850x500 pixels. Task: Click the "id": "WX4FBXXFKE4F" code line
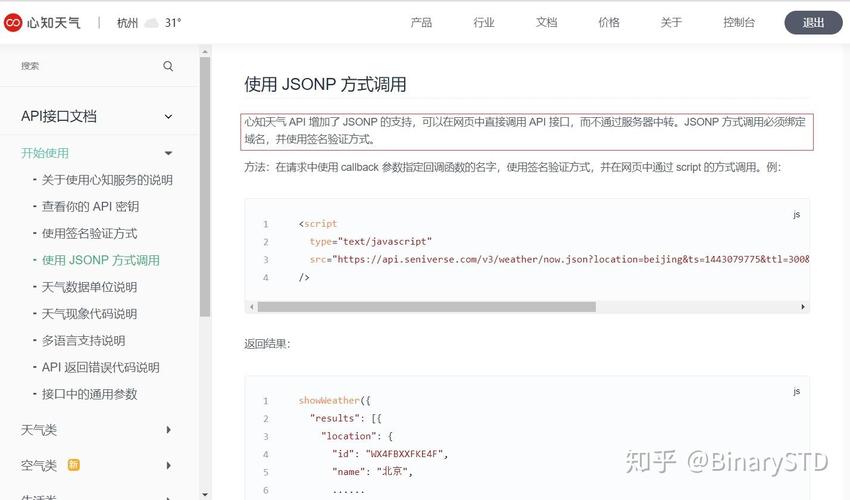pyautogui.click(x=390, y=454)
